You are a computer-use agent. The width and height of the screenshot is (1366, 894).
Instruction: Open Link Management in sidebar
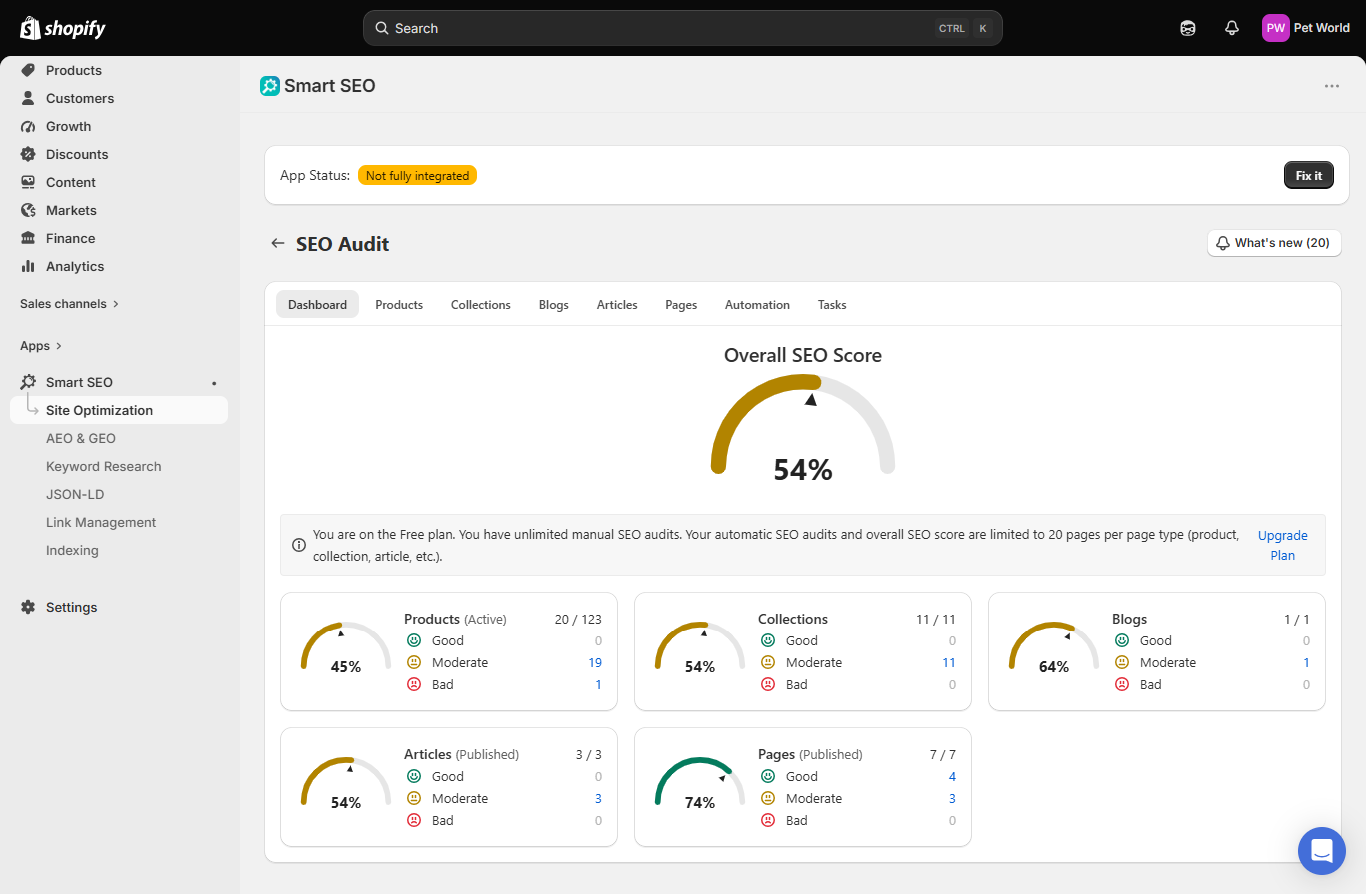pos(101,522)
